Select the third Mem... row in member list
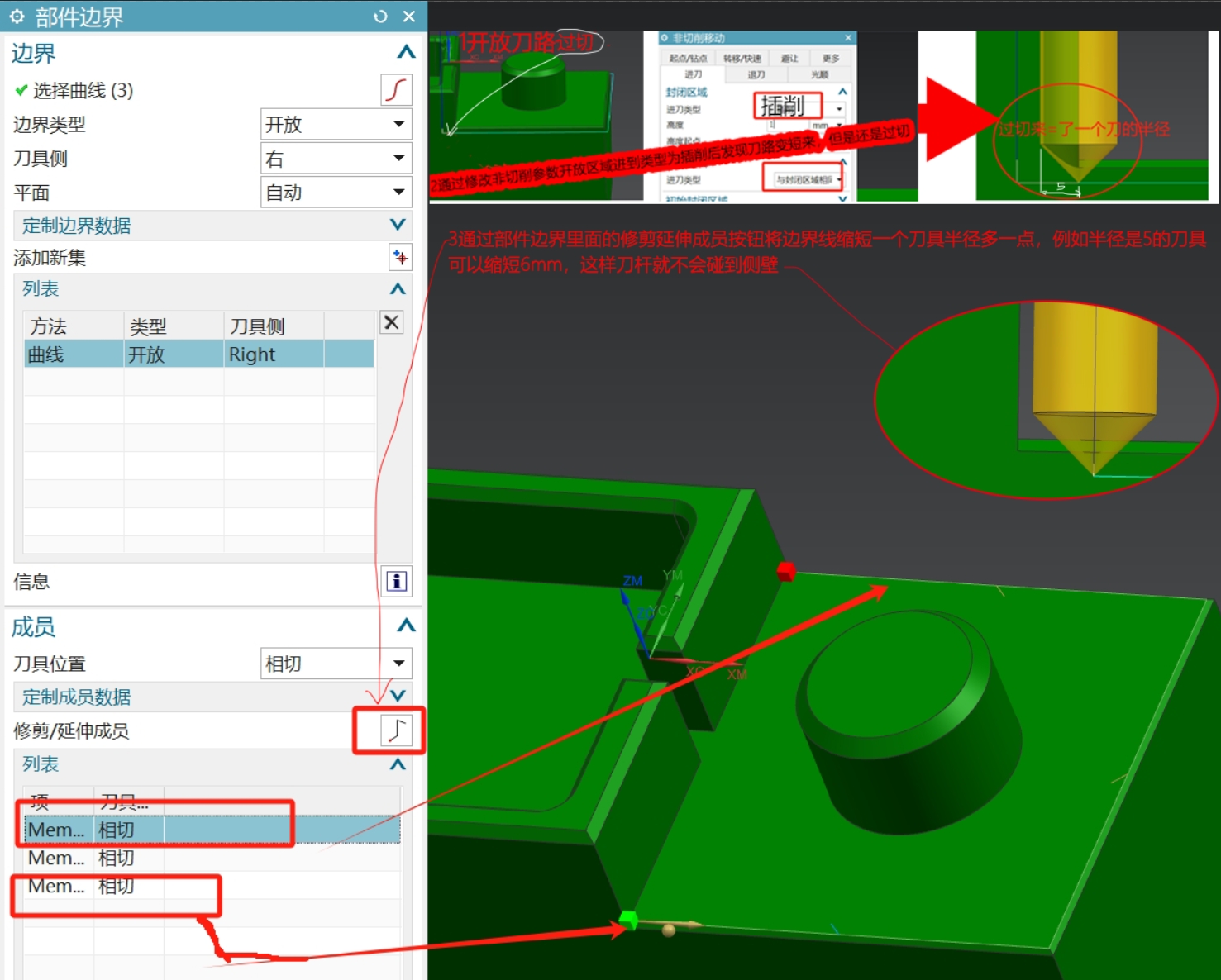The height and width of the screenshot is (980, 1221). 212,886
